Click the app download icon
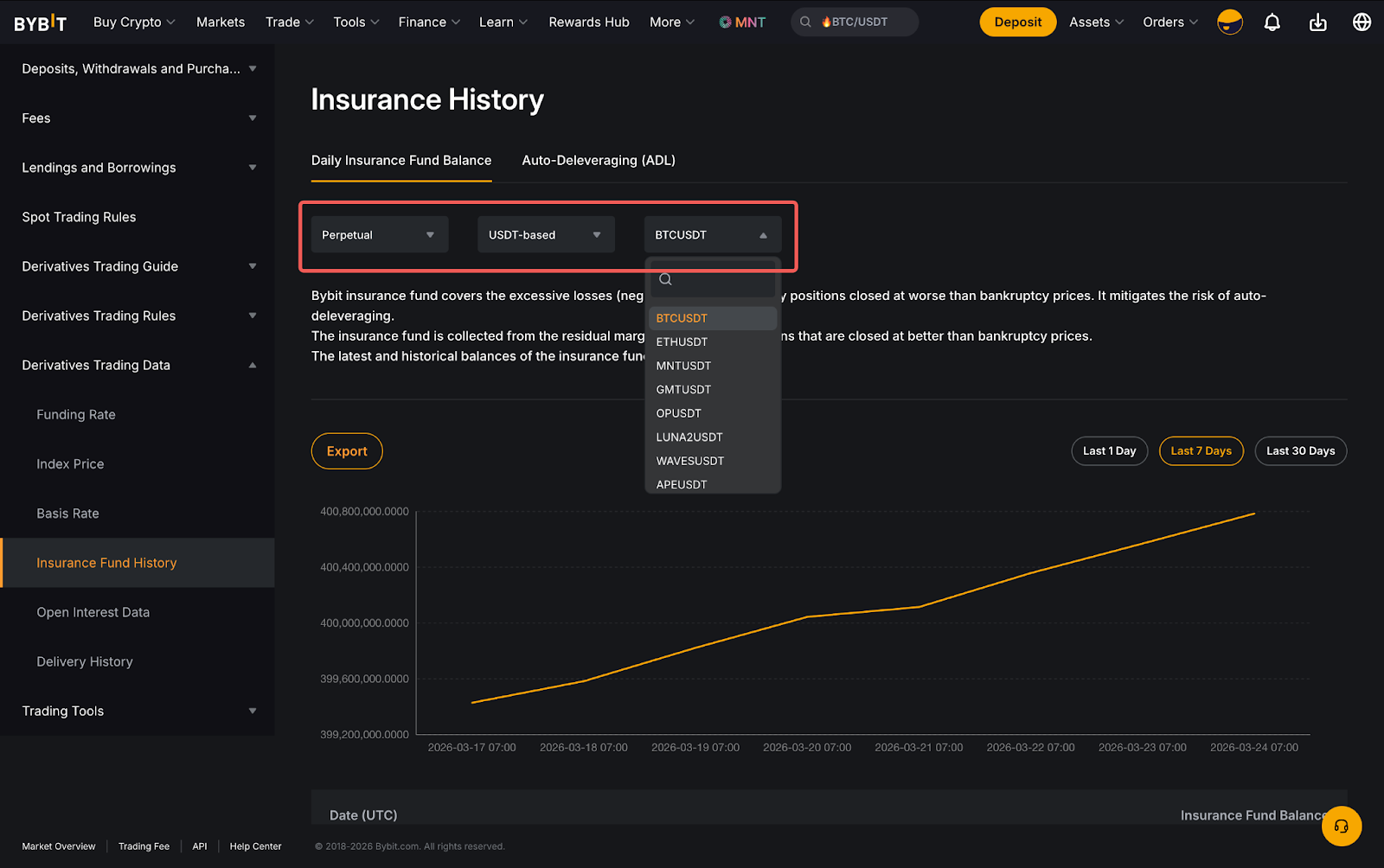 [x=1317, y=22]
